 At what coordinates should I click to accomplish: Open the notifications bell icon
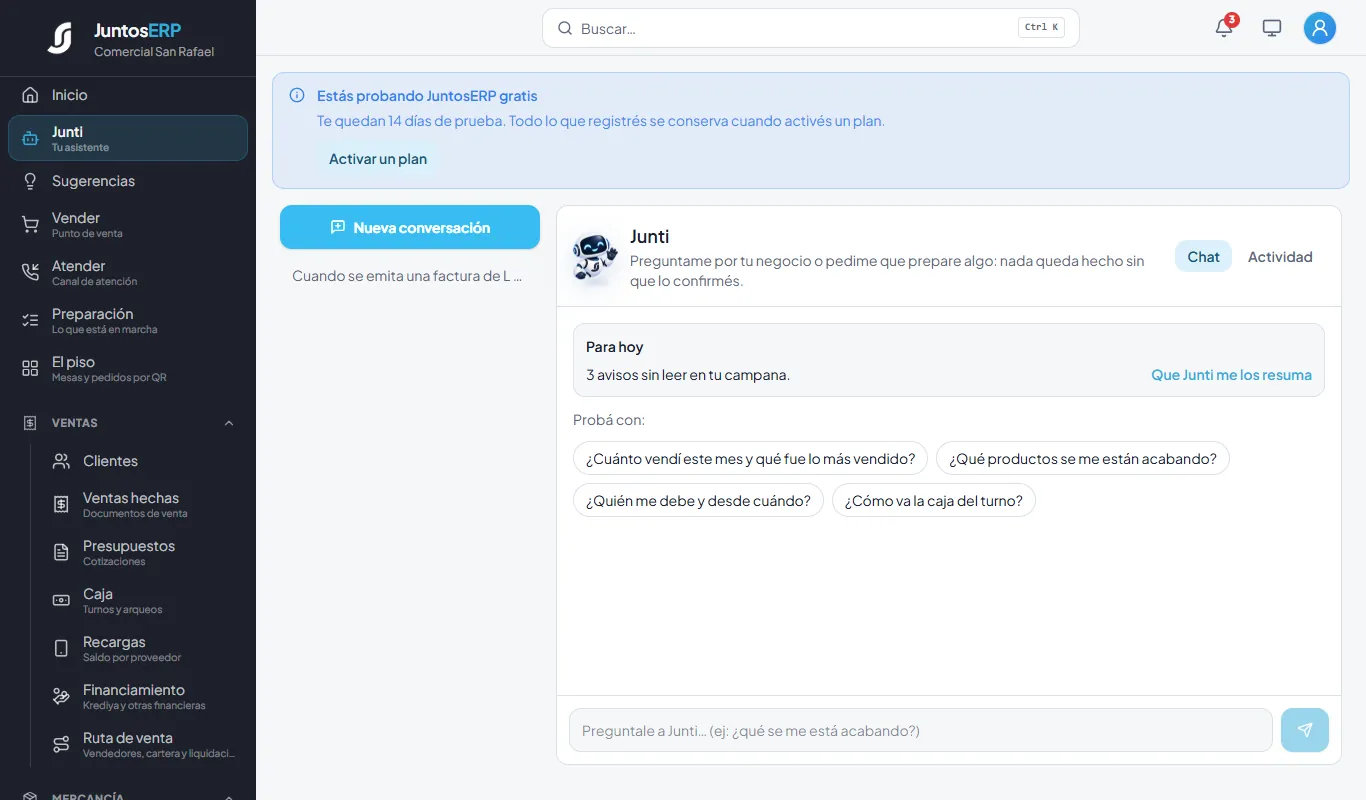[1224, 28]
